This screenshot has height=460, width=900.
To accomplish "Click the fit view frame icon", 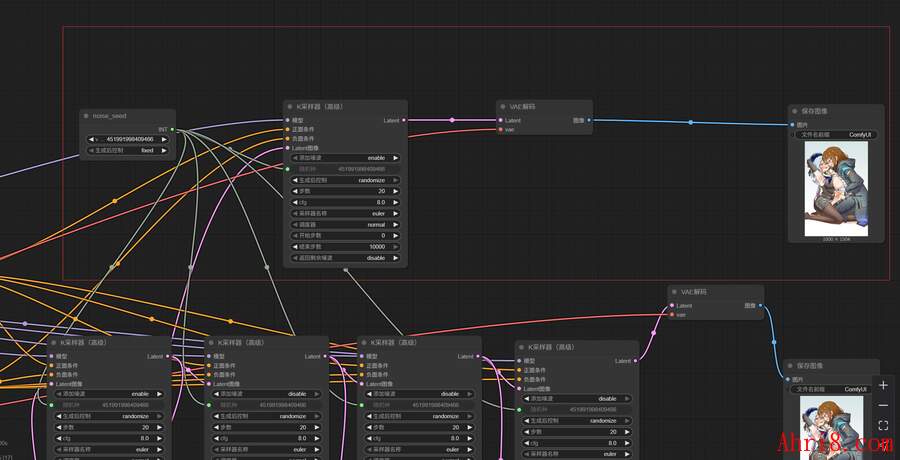I will click(883, 426).
